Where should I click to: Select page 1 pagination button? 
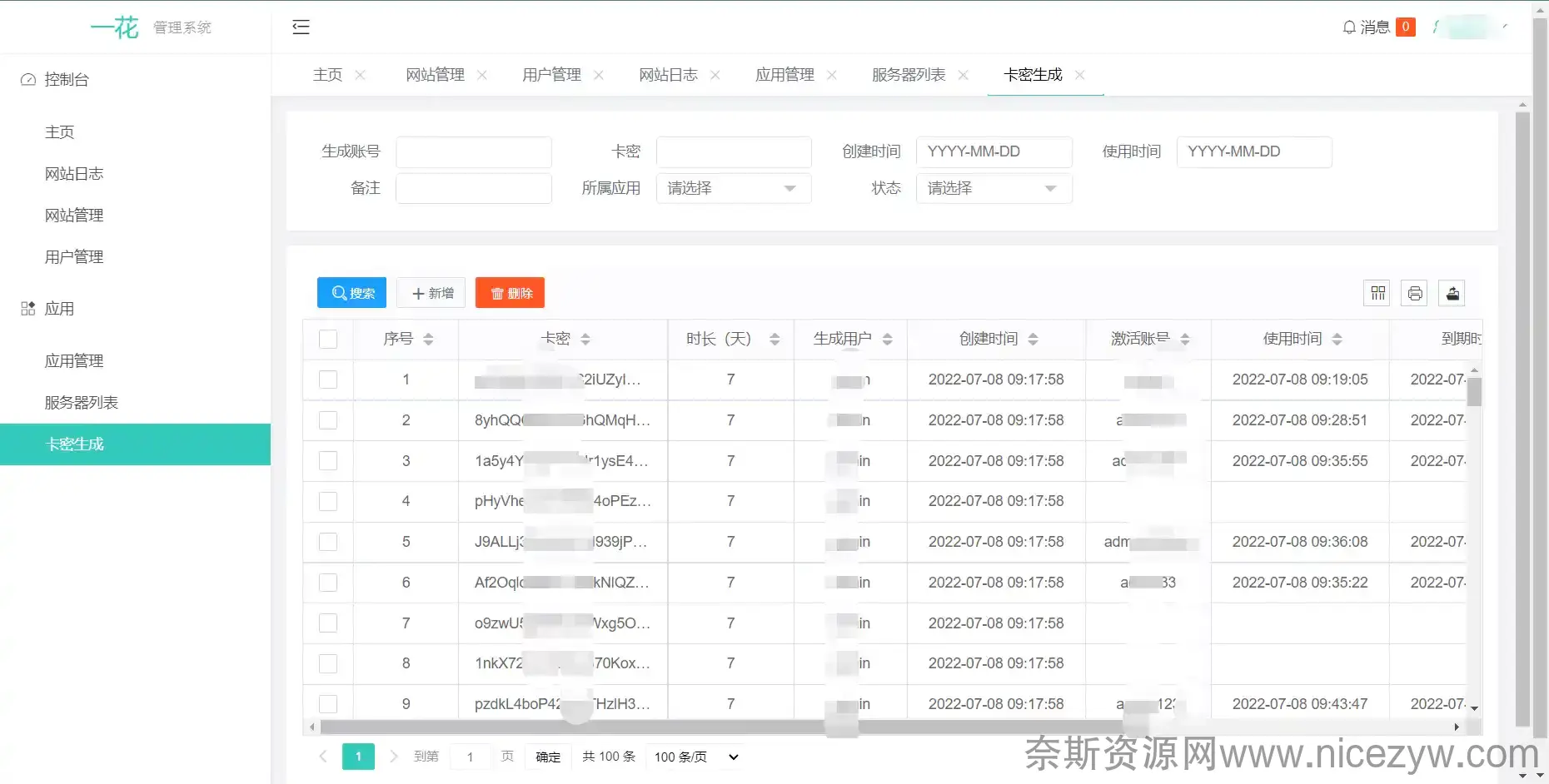click(358, 757)
